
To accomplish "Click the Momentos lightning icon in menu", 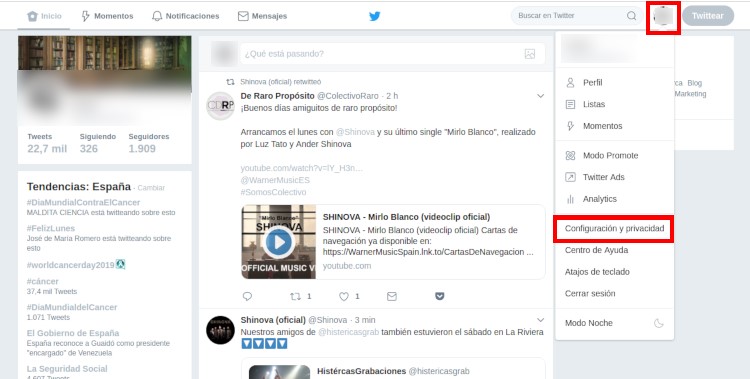I will [x=570, y=126].
